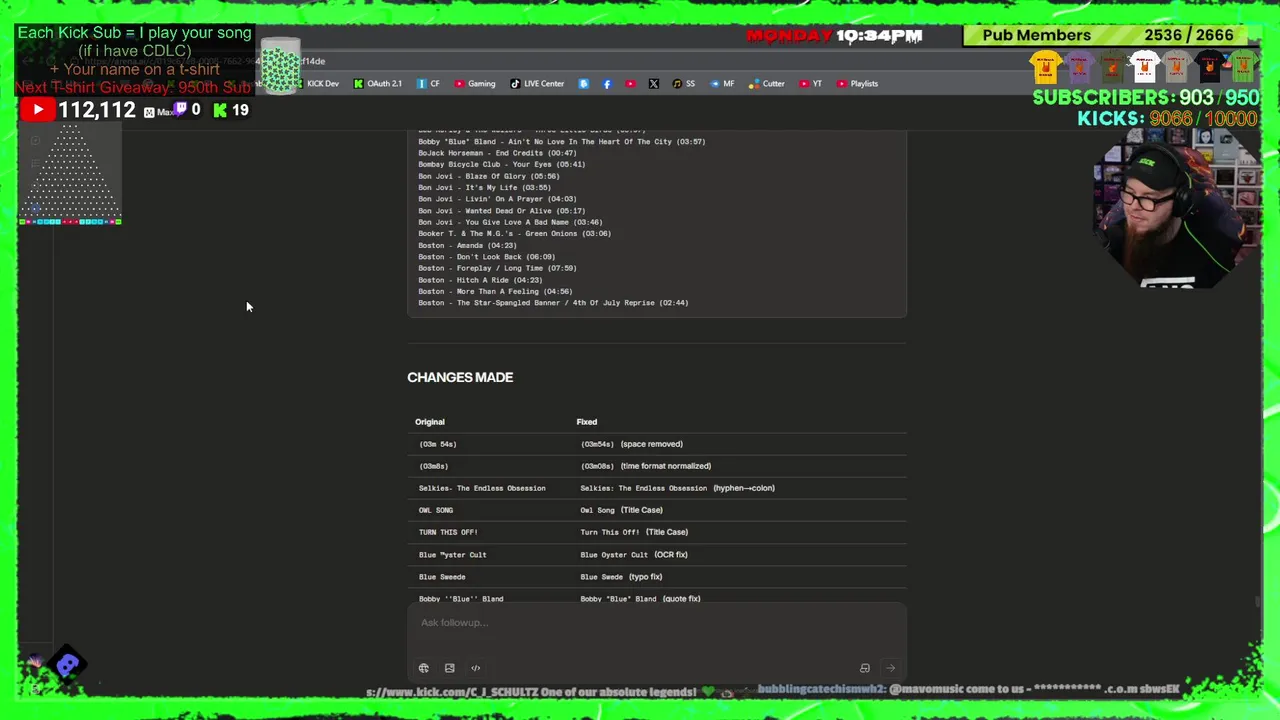Open the X (Twitter) bookmark icon
This screenshot has height=720, width=1280.
pos(654,84)
